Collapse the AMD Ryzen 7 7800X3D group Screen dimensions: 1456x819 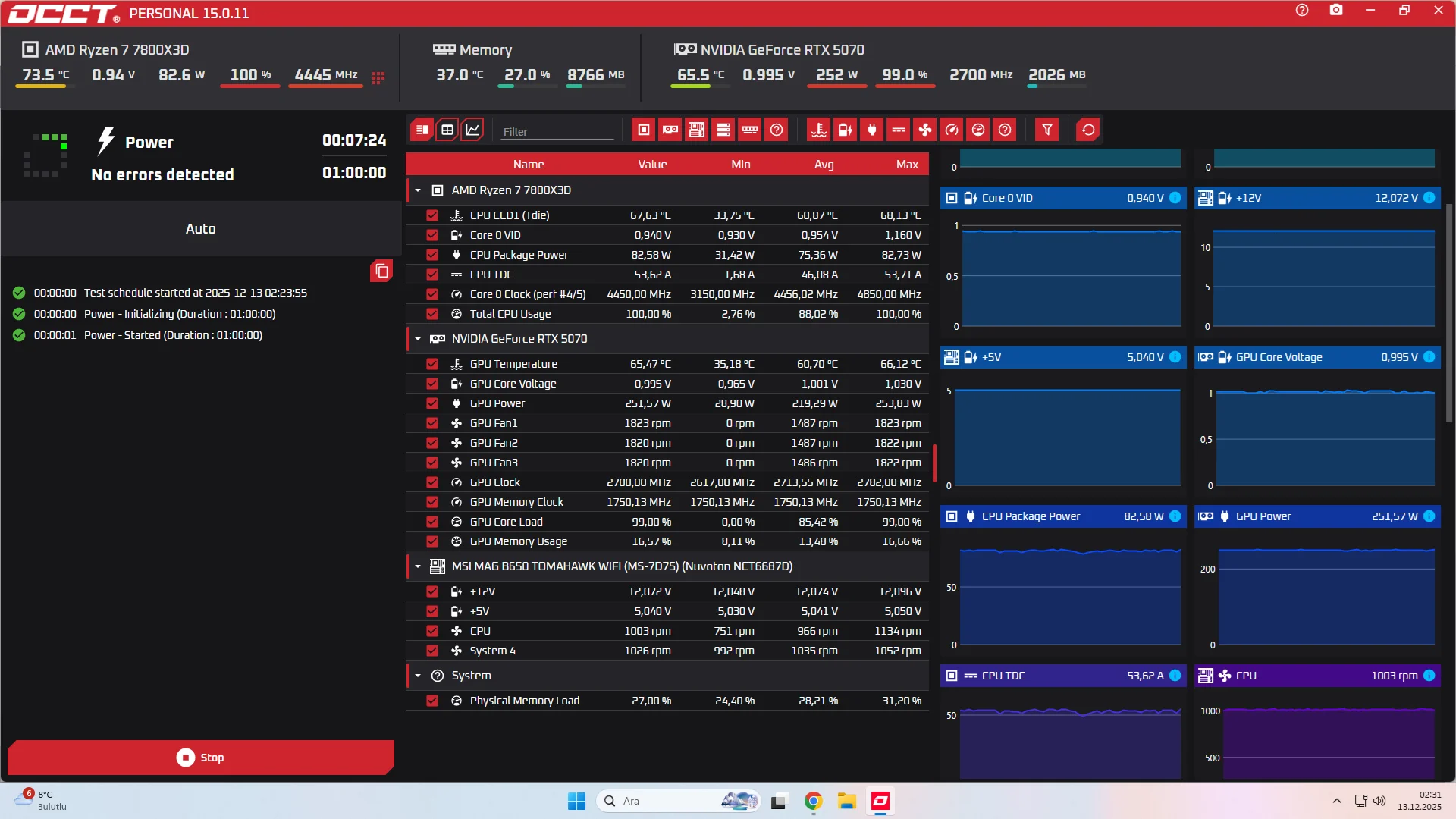(418, 190)
